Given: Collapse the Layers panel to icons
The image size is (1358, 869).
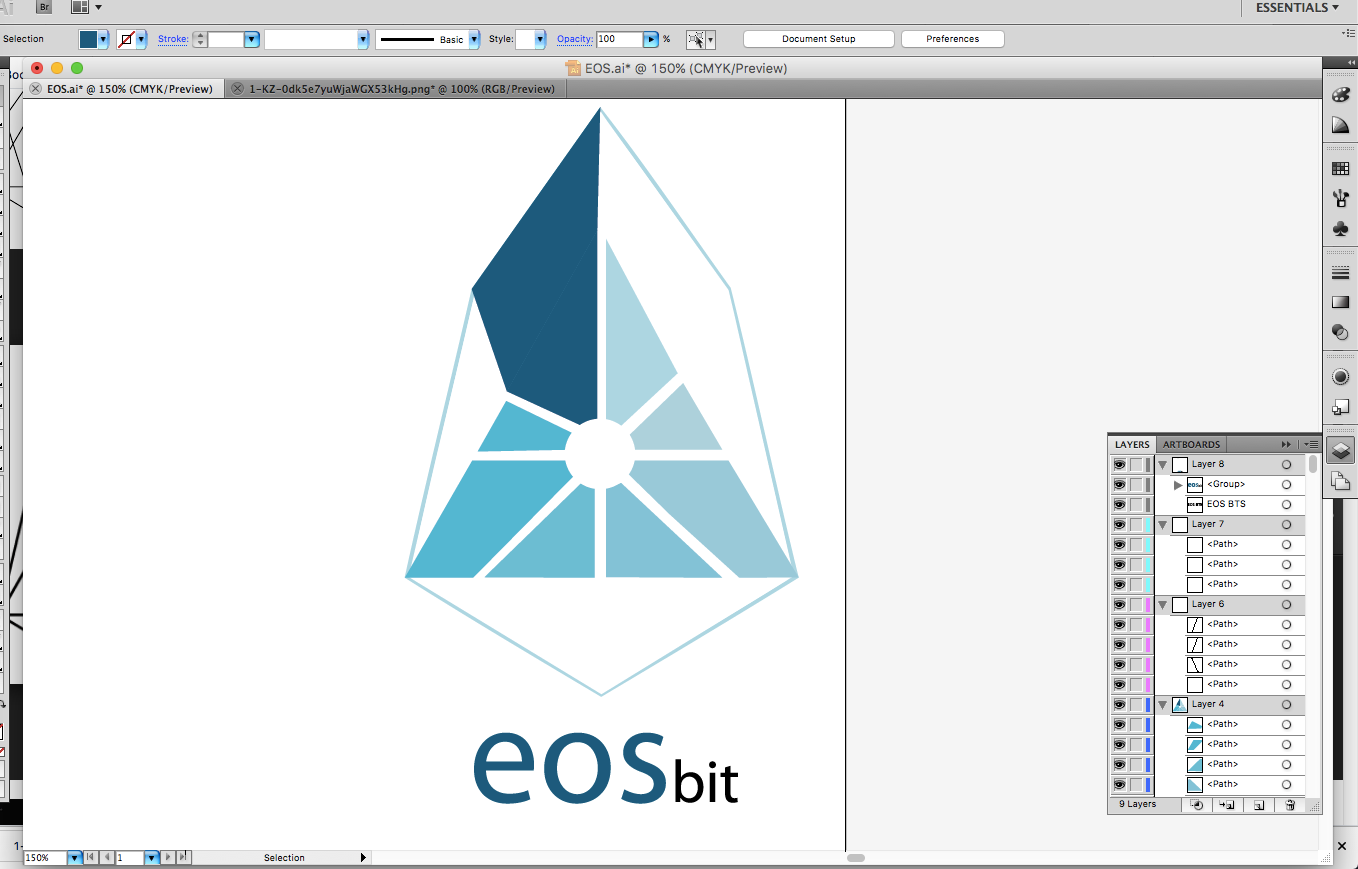Looking at the screenshot, I should point(1286,444).
